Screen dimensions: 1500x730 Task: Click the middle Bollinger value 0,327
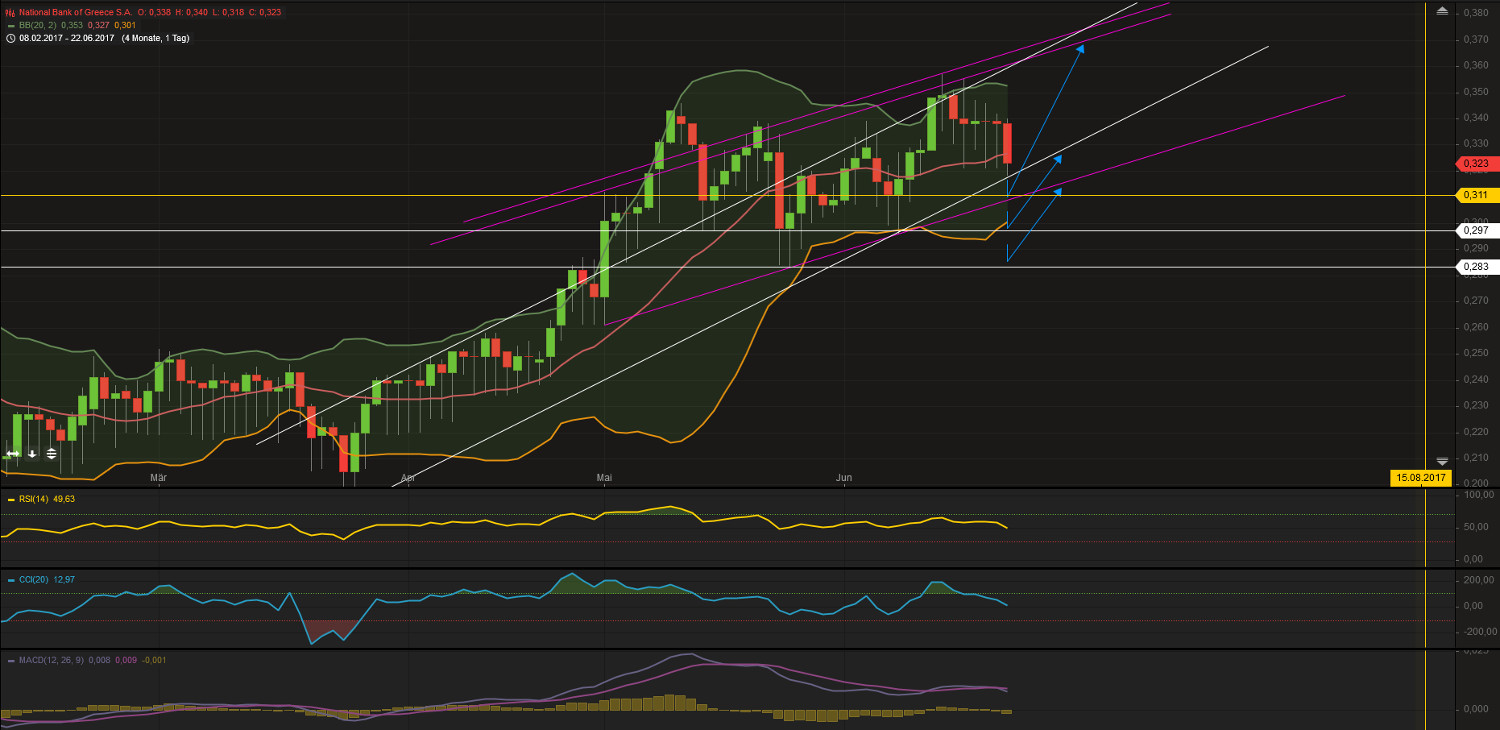coord(99,25)
